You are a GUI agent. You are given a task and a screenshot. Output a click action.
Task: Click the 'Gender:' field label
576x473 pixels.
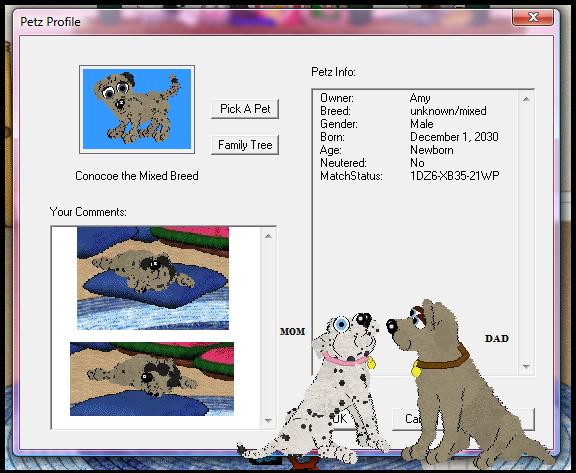[339, 124]
